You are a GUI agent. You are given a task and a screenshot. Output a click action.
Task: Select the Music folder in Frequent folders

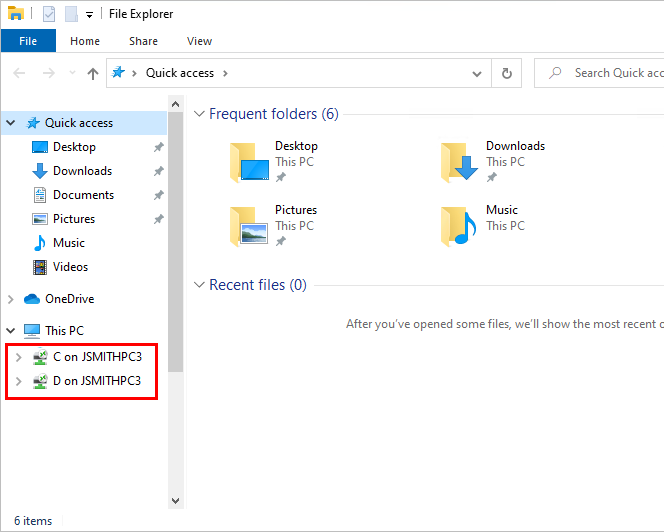[483, 226]
